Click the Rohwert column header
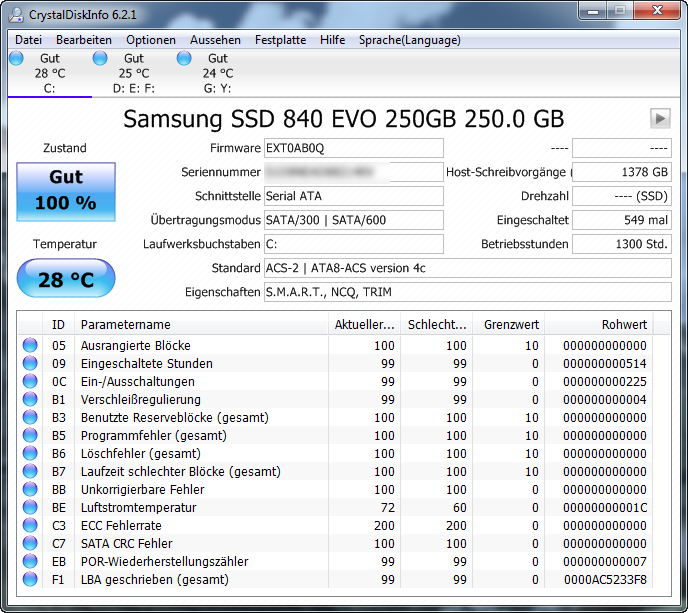Viewport: 688px width, 613px height. [624, 324]
